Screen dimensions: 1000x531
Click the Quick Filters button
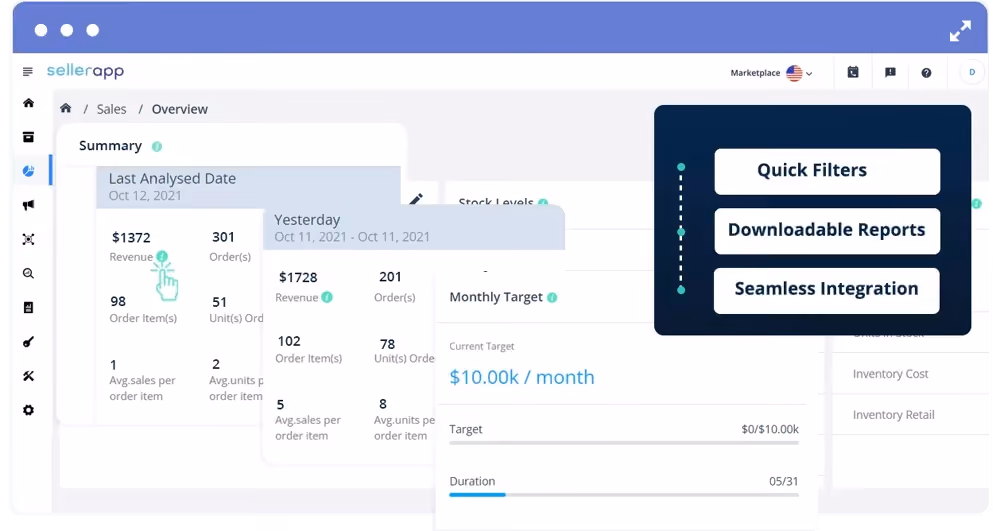[827, 171]
